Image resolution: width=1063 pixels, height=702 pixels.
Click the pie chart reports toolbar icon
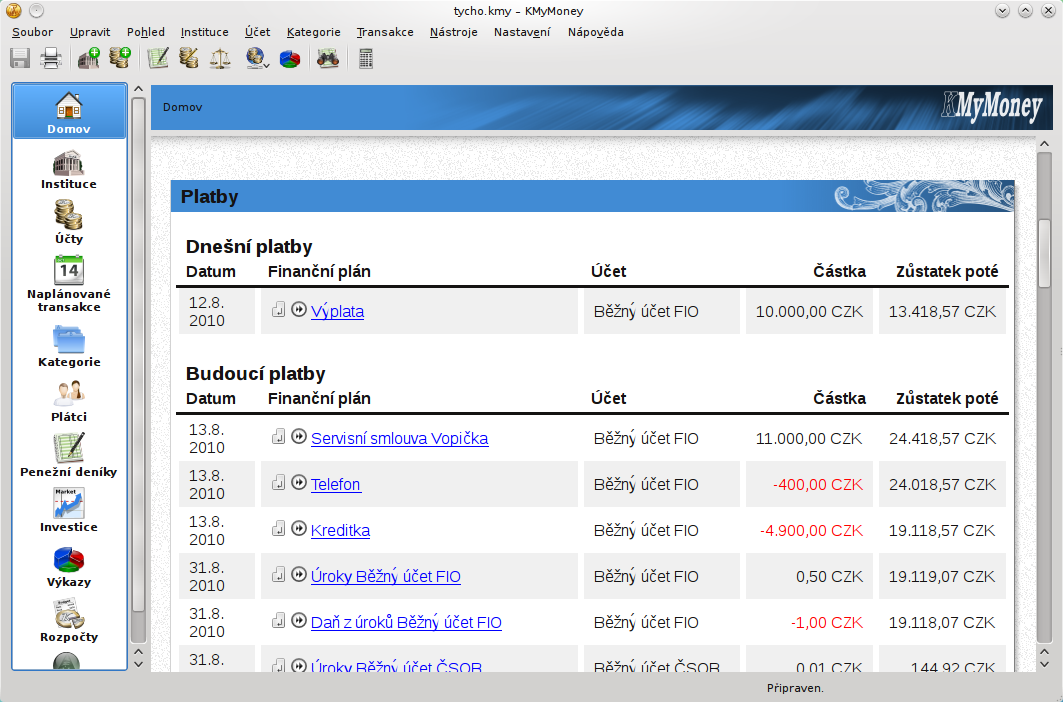pyautogui.click(x=290, y=59)
